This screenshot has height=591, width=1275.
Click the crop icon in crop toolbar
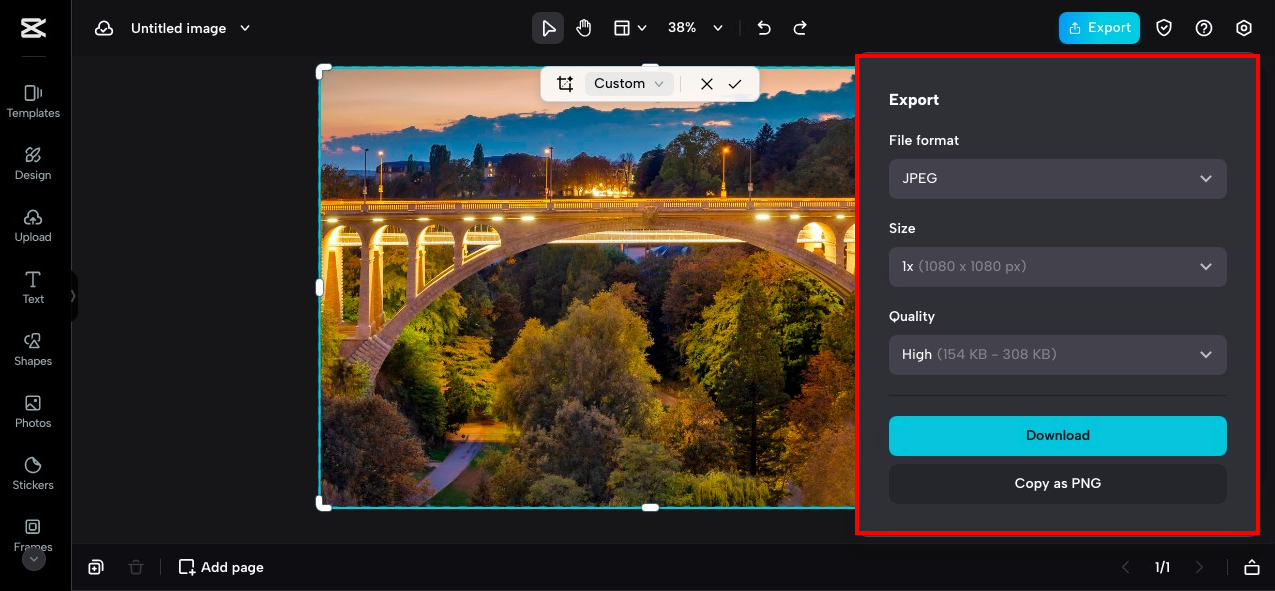pyautogui.click(x=565, y=84)
